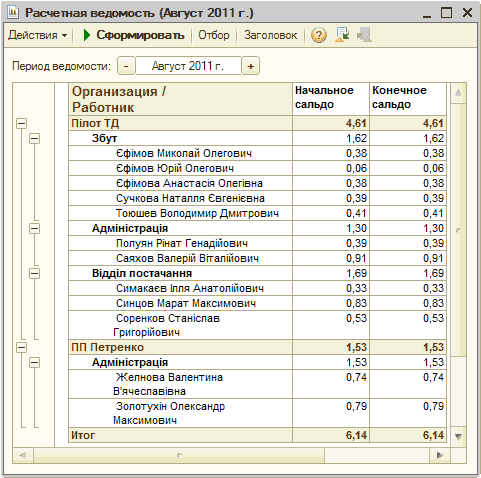Click the grayed restore settings icon
Screen dimensions: 481x478
click(x=364, y=35)
